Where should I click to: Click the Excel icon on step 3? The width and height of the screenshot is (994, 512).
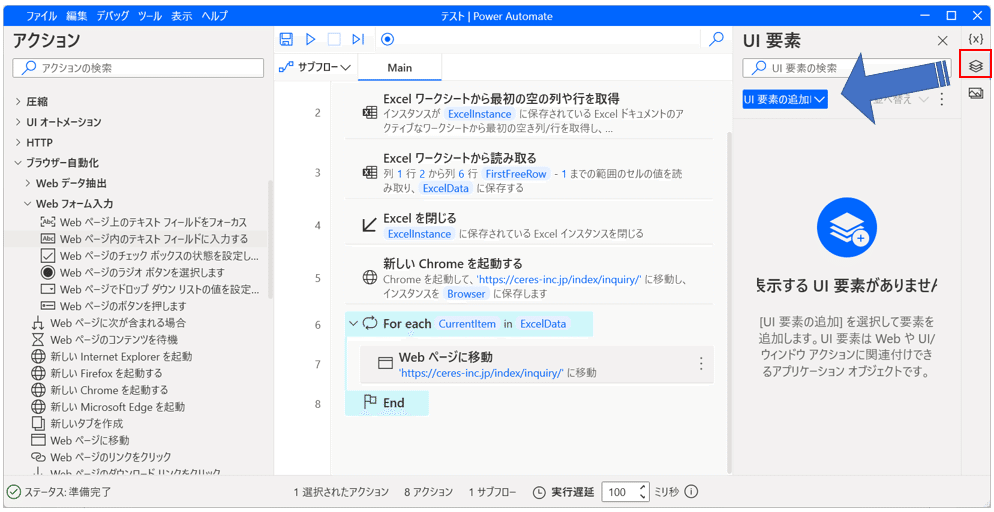pyautogui.click(x=369, y=172)
